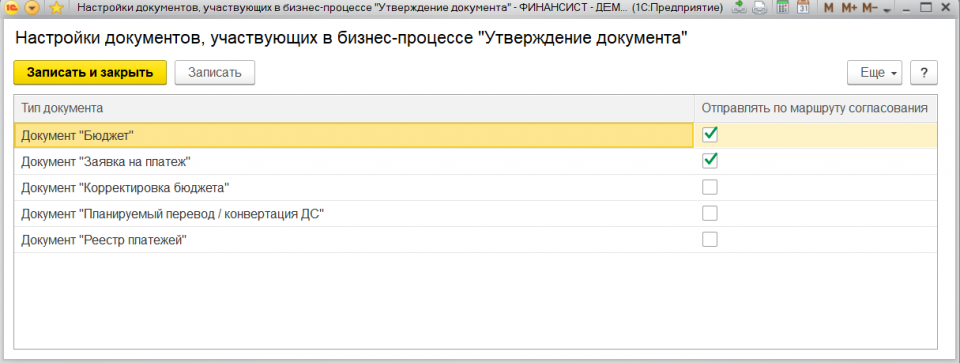Click the M memory button
Screen dimensions: 960x363
point(829,9)
